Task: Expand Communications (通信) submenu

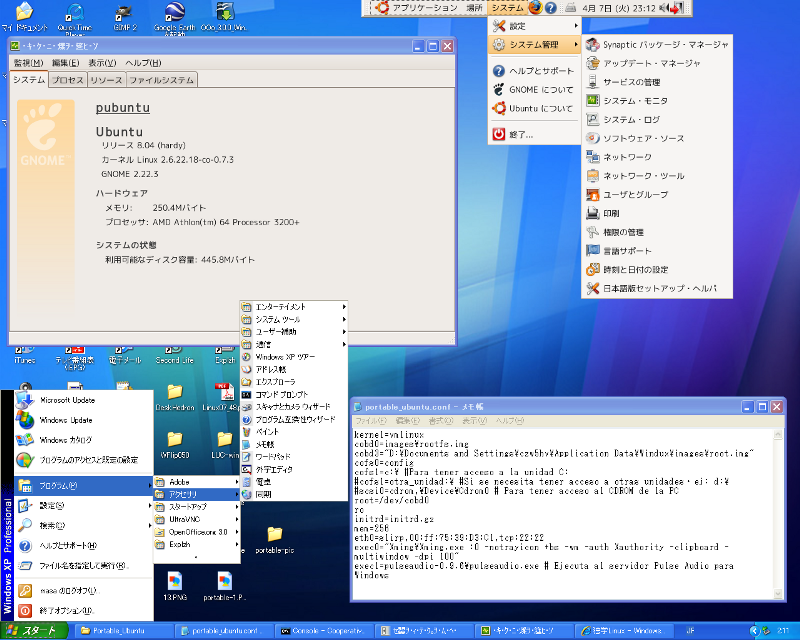Action: [294, 344]
